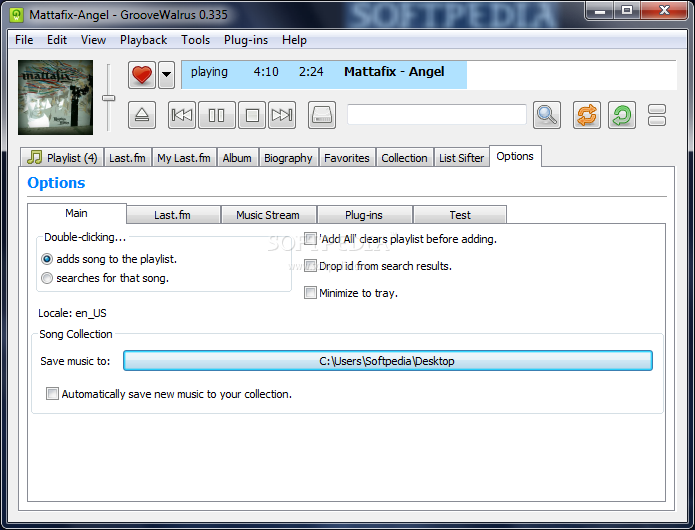The height and width of the screenshot is (530, 695).
Task: Click the disk drive save icon
Action: [x=322, y=115]
